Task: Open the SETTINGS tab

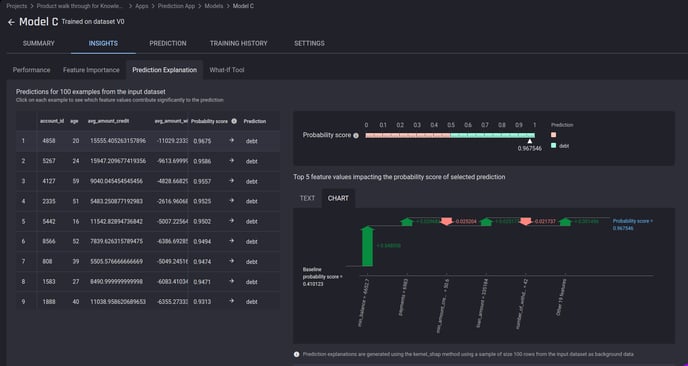Action: (309, 43)
